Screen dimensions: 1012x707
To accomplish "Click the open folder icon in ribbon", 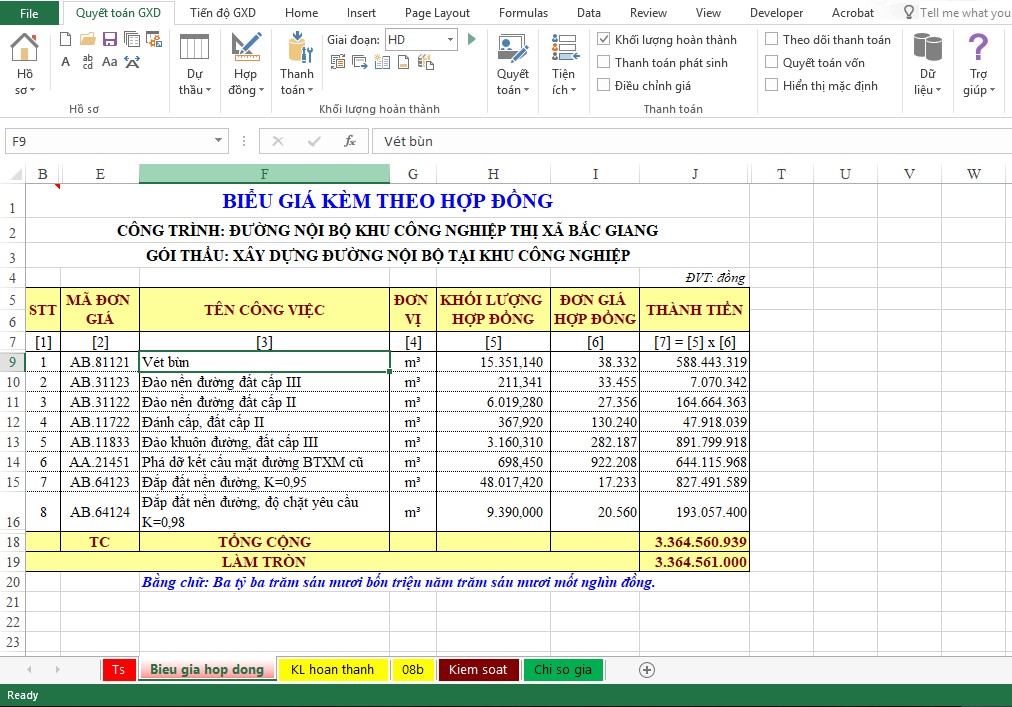I will coord(87,39).
